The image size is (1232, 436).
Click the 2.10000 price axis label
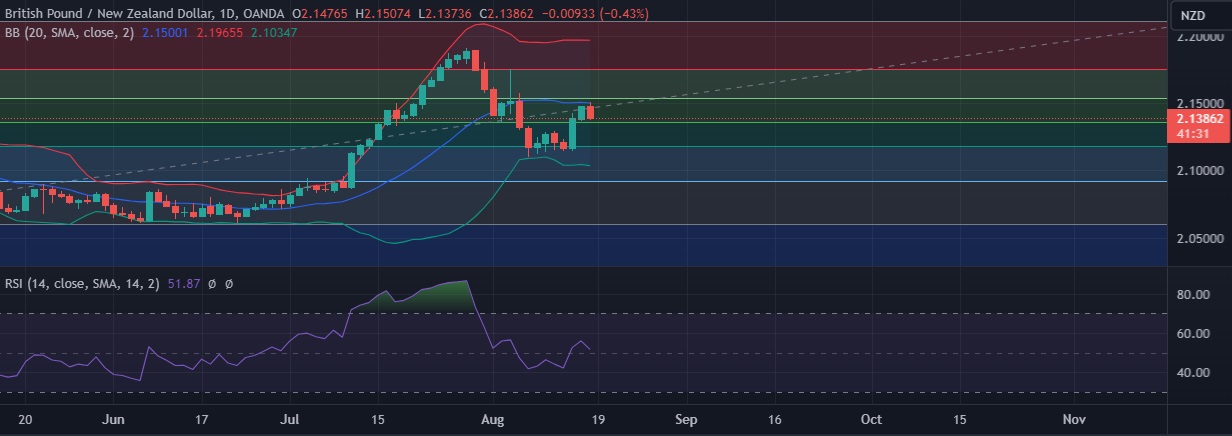pyautogui.click(x=1201, y=171)
